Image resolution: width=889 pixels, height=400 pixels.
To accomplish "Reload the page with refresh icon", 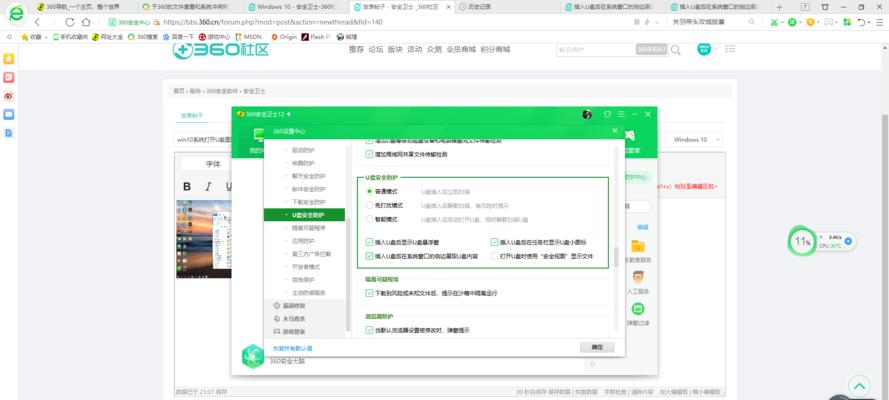I will (x=70, y=22).
